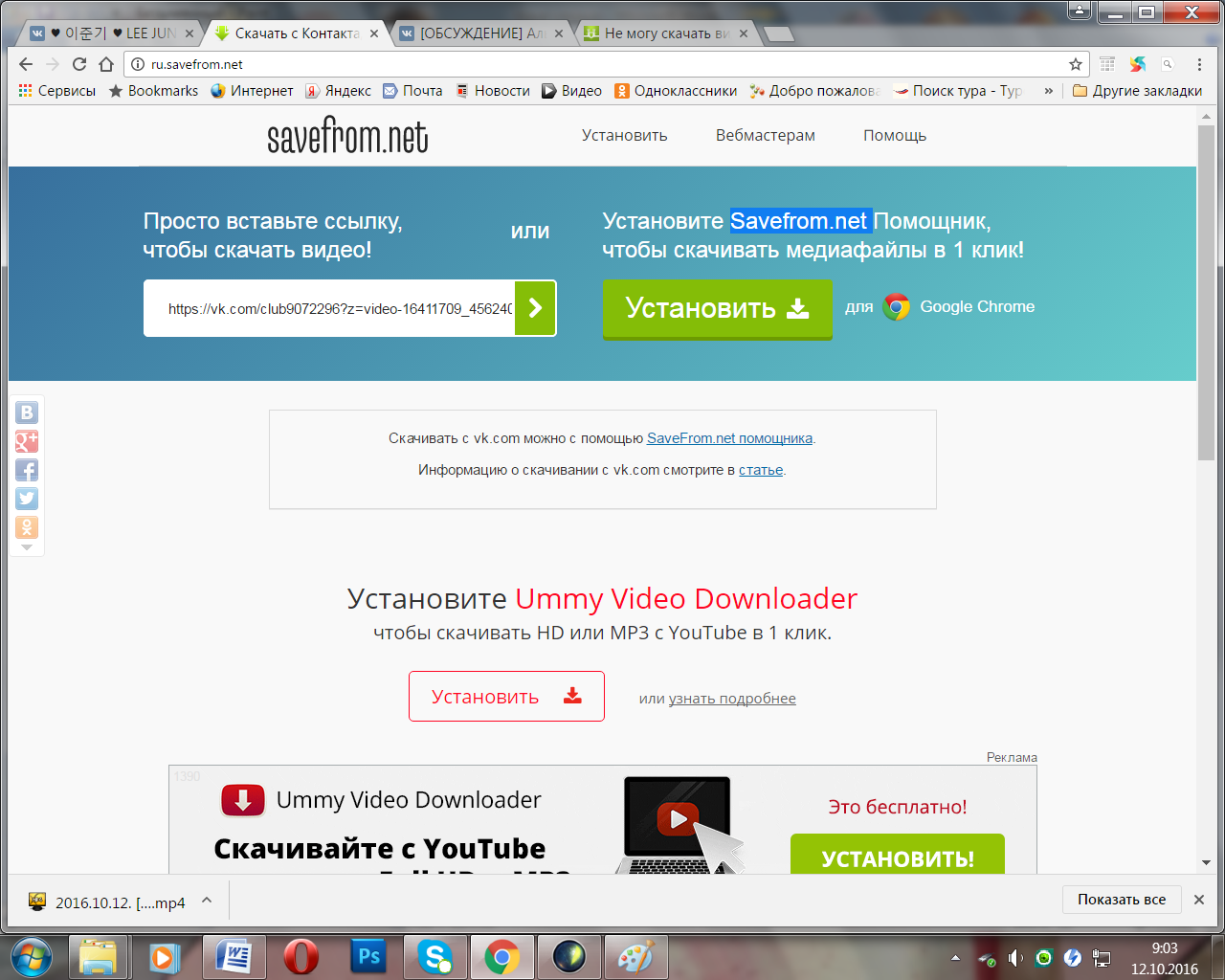Bookmark this page with the star icon
The image size is (1225, 980).
pyautogui.click(x=1076, y=64)
